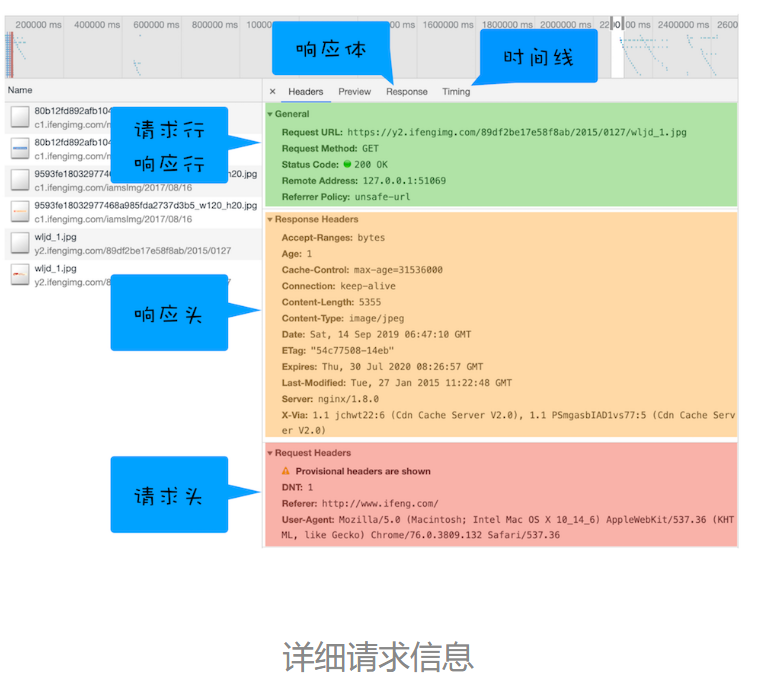Click the User-Agent header value

point(508,527)
